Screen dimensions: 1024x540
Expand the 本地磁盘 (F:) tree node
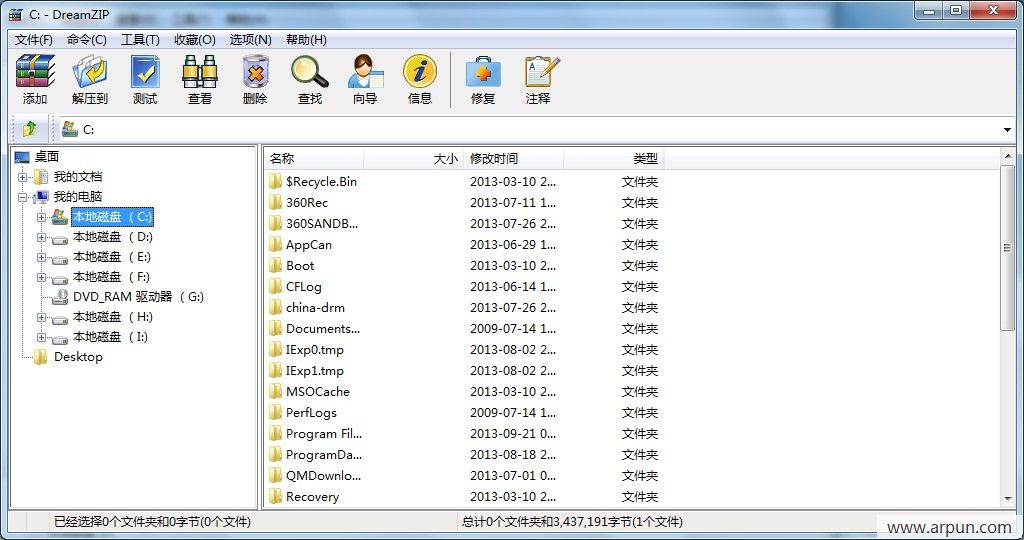41,277
